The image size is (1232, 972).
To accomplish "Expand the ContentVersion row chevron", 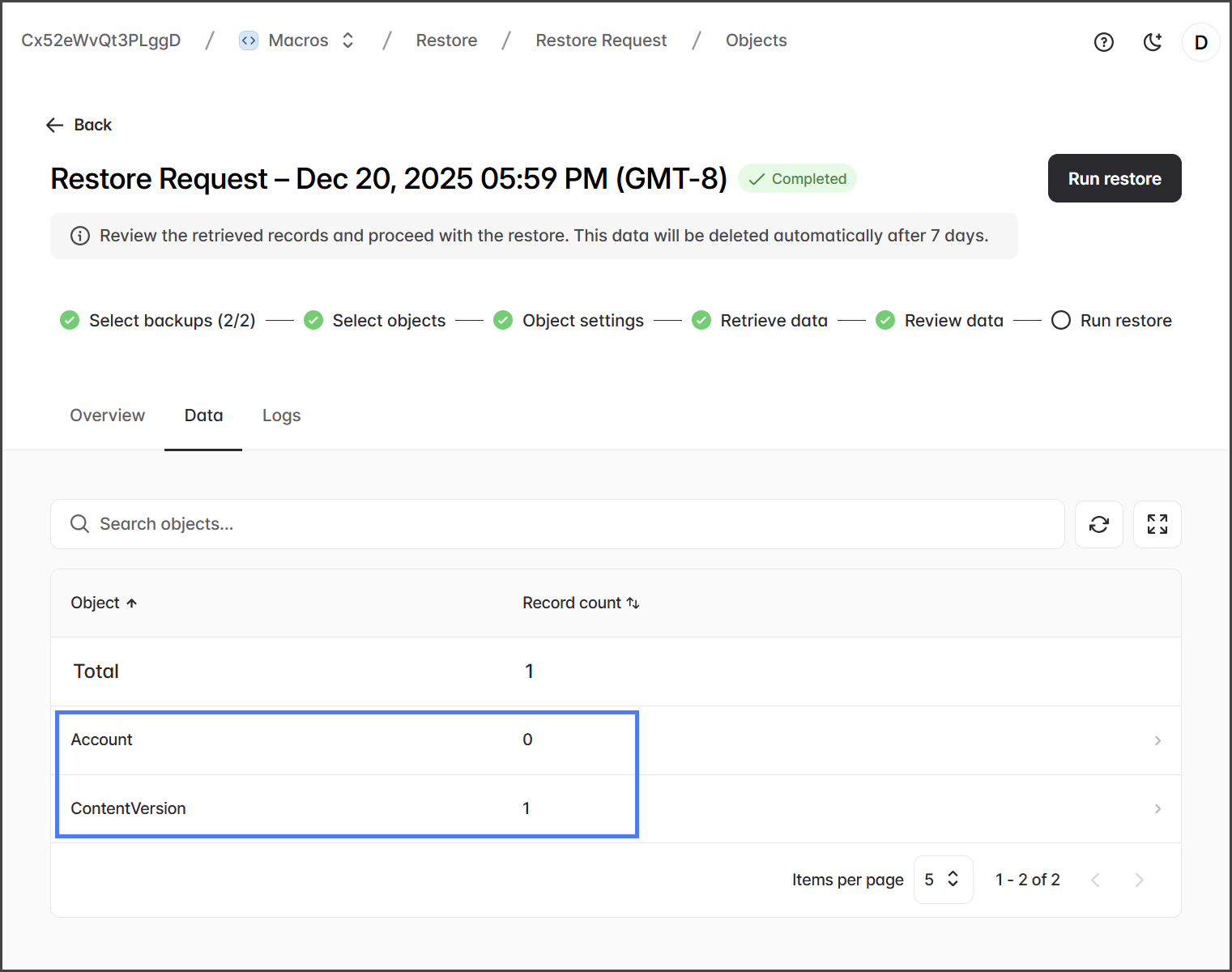I will pos(1157,809).
